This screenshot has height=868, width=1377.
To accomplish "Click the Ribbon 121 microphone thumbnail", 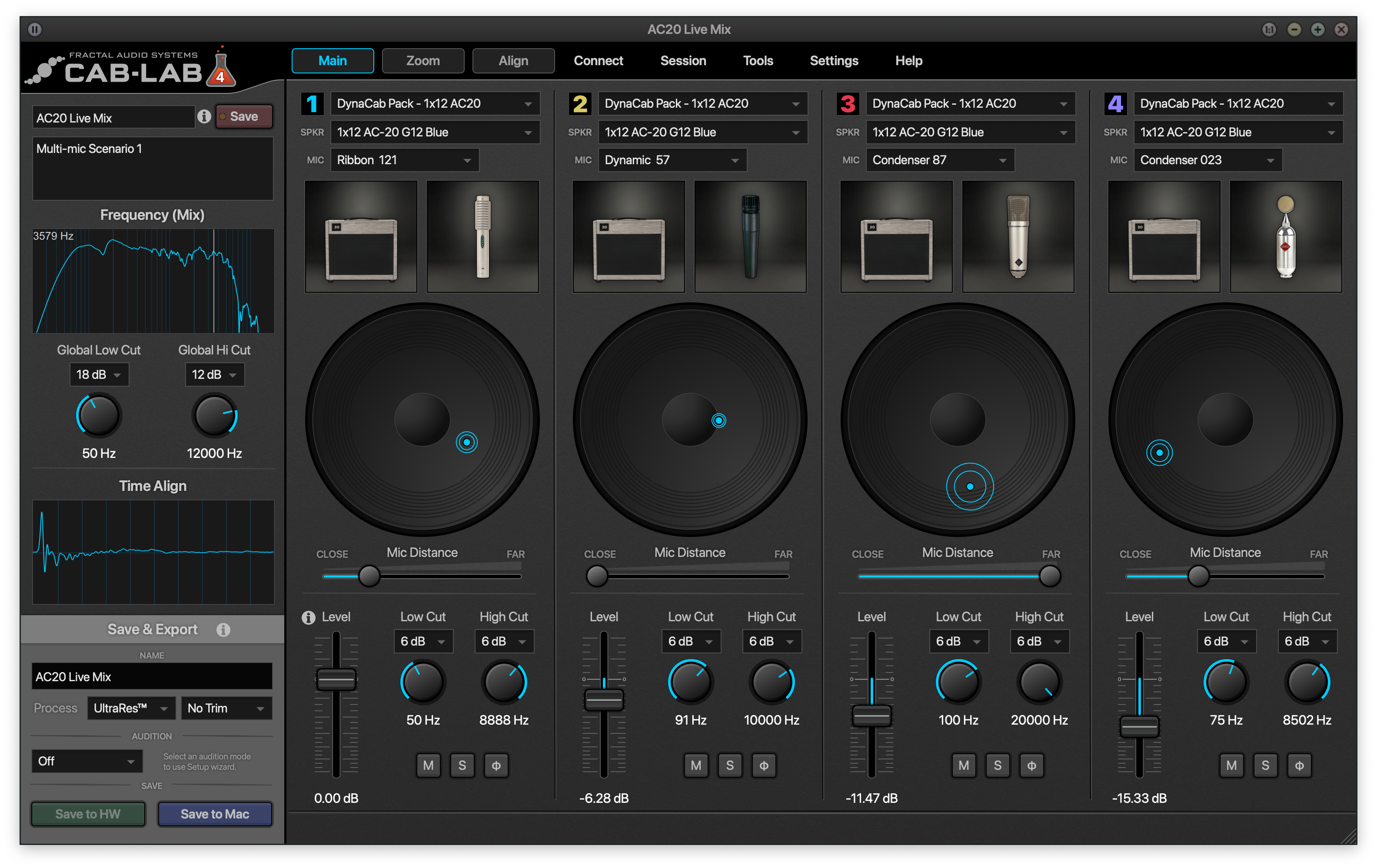I will [x=482, y=237].
